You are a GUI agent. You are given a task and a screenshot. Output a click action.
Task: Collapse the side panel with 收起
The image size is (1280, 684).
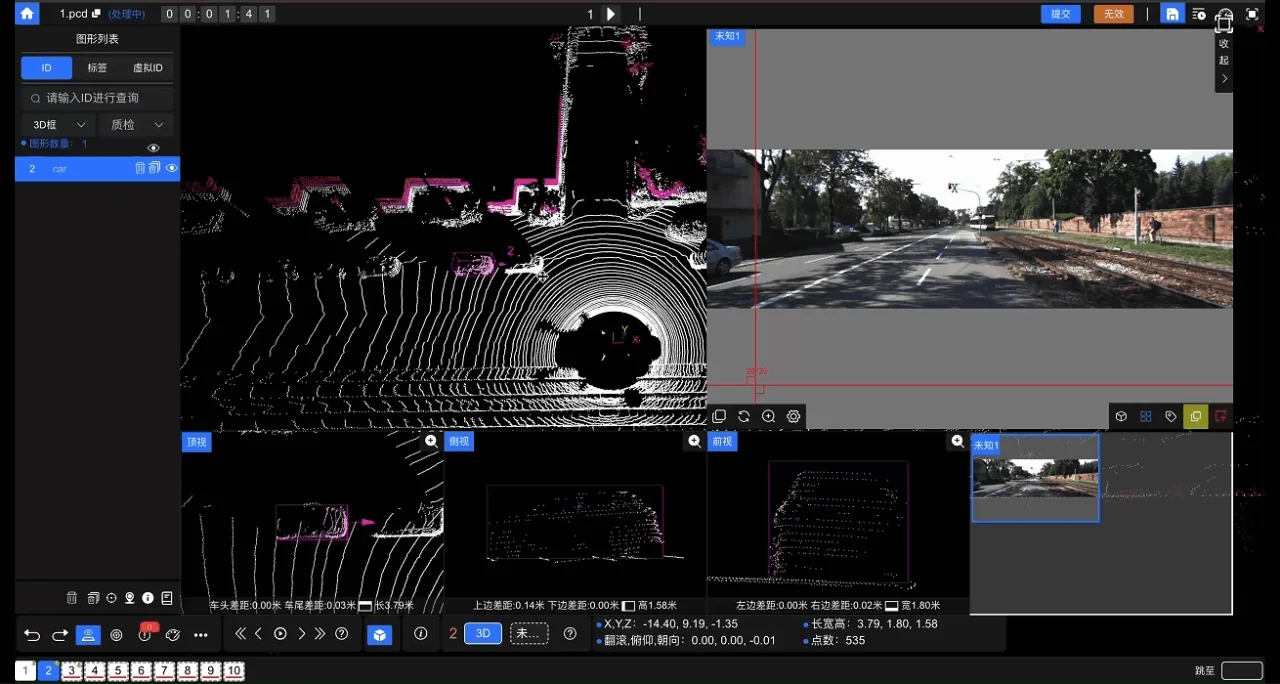[1224, 60]
